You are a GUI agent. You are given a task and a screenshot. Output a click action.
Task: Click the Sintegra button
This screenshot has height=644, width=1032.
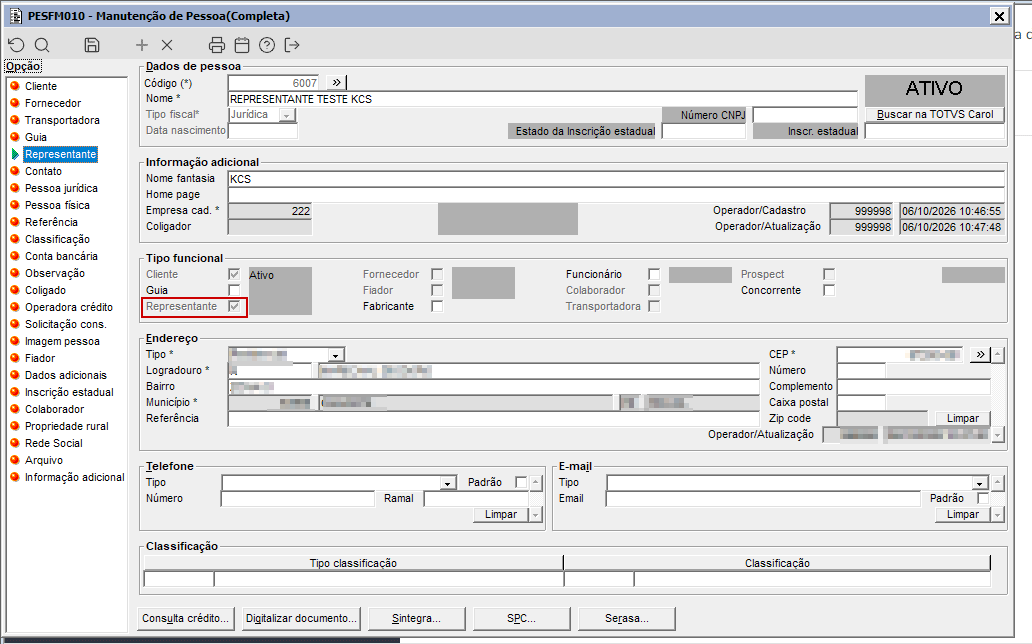point(417,618)
